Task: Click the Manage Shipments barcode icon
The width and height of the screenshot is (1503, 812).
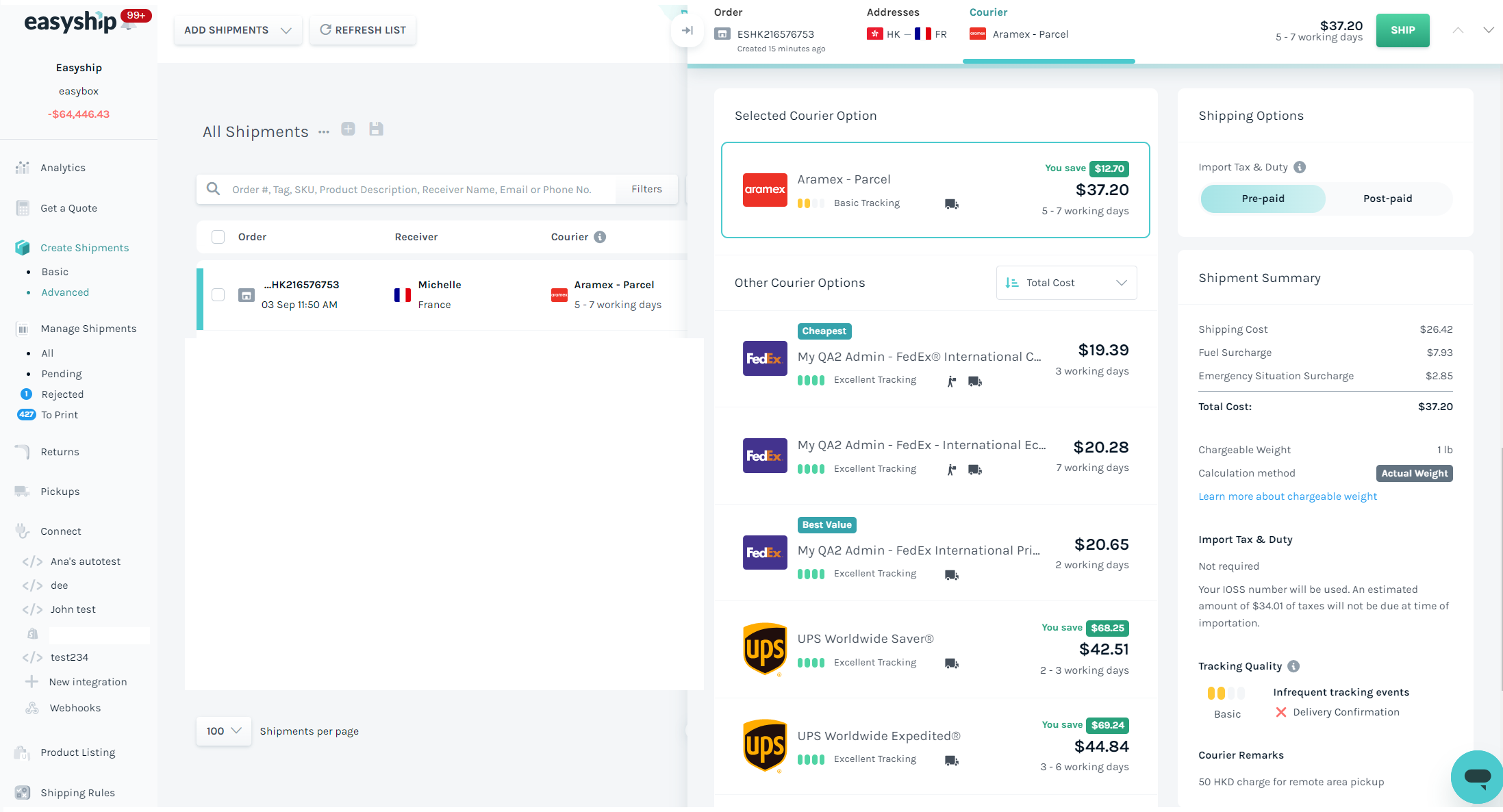Action: [23, 329]
